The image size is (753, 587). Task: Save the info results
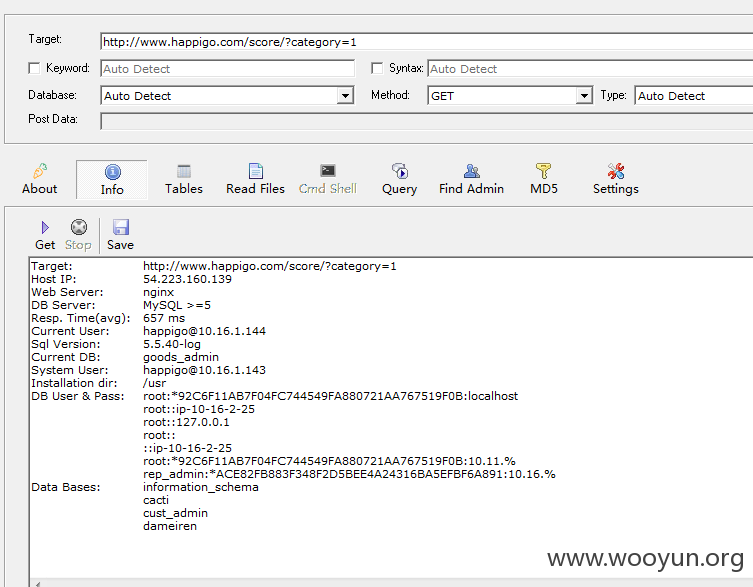click(121, 235)
